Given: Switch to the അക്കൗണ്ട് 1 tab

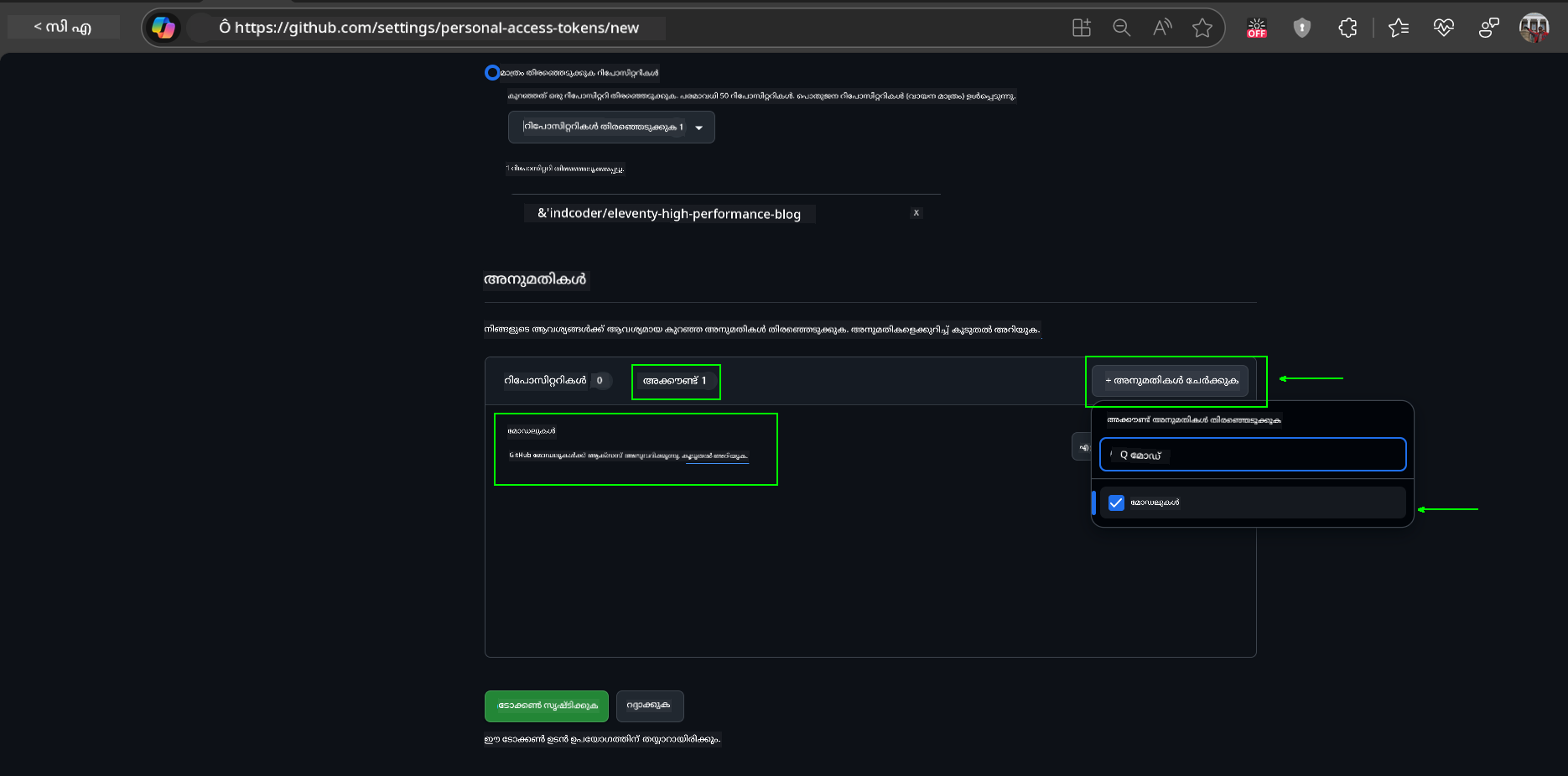Looking at the screenshot, I should [675, 381].
